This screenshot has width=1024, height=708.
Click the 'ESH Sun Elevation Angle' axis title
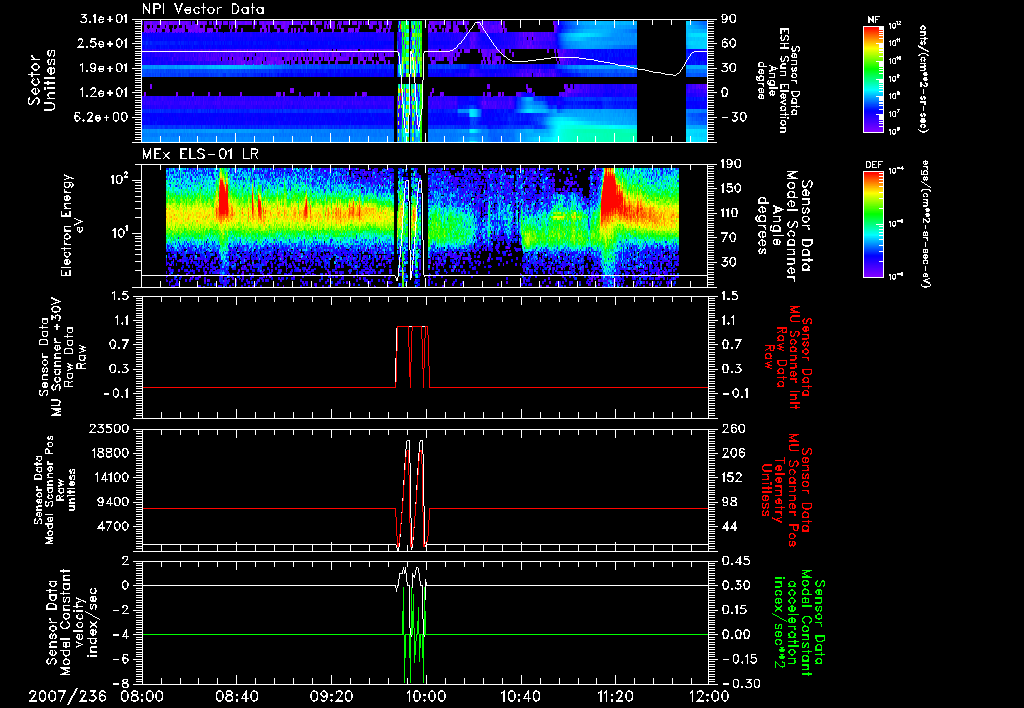point(776,80)
